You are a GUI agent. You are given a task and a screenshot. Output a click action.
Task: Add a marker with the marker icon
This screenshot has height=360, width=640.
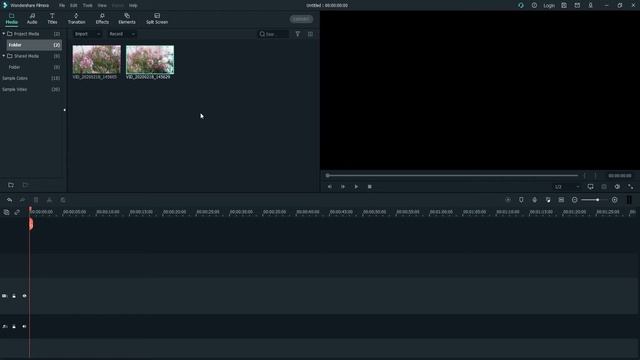click(521, 200)
